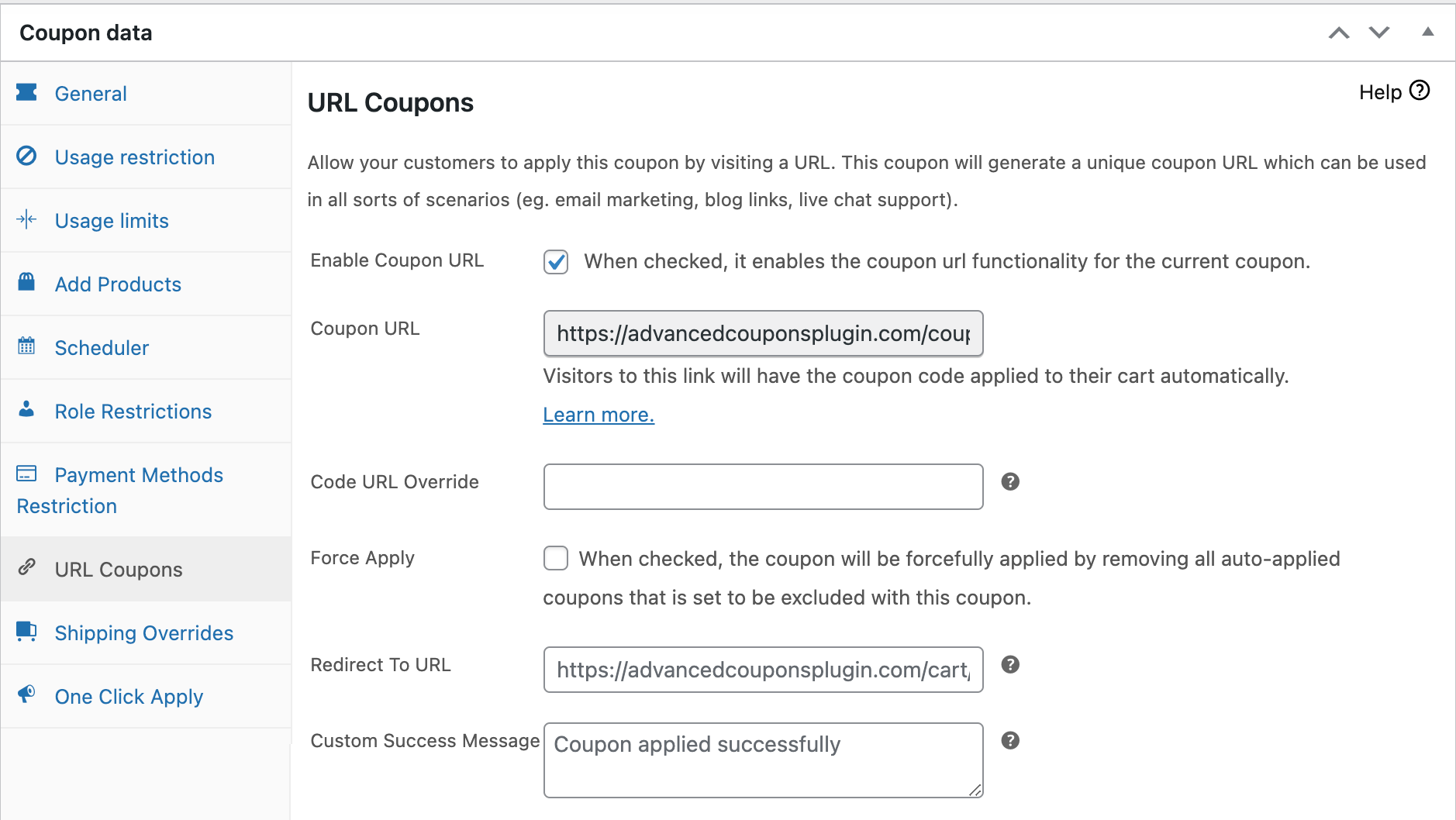Follow the Learn more link

pos(598,415)
